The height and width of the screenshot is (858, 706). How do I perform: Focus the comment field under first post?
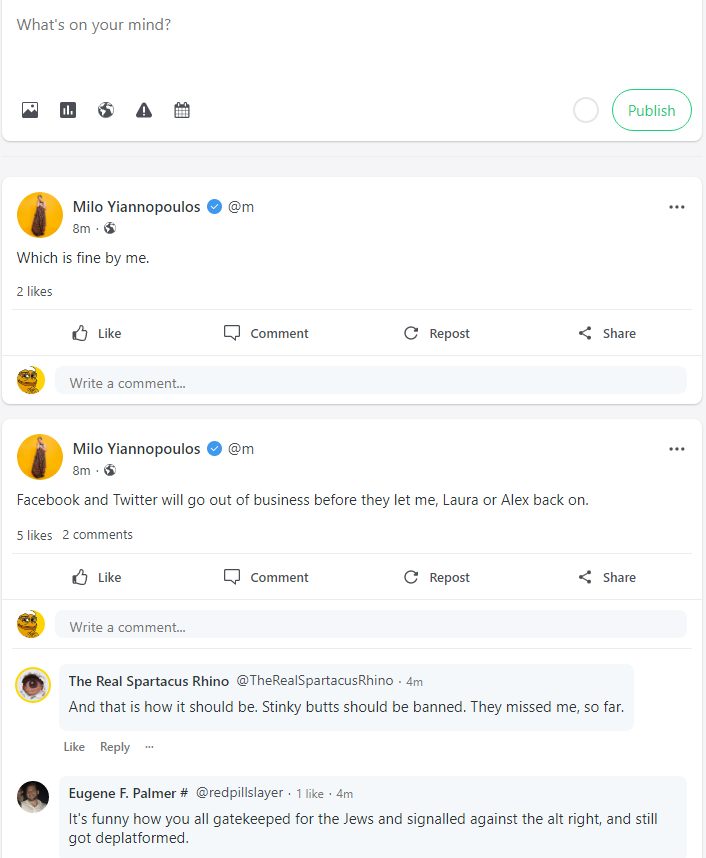[370, 382]
